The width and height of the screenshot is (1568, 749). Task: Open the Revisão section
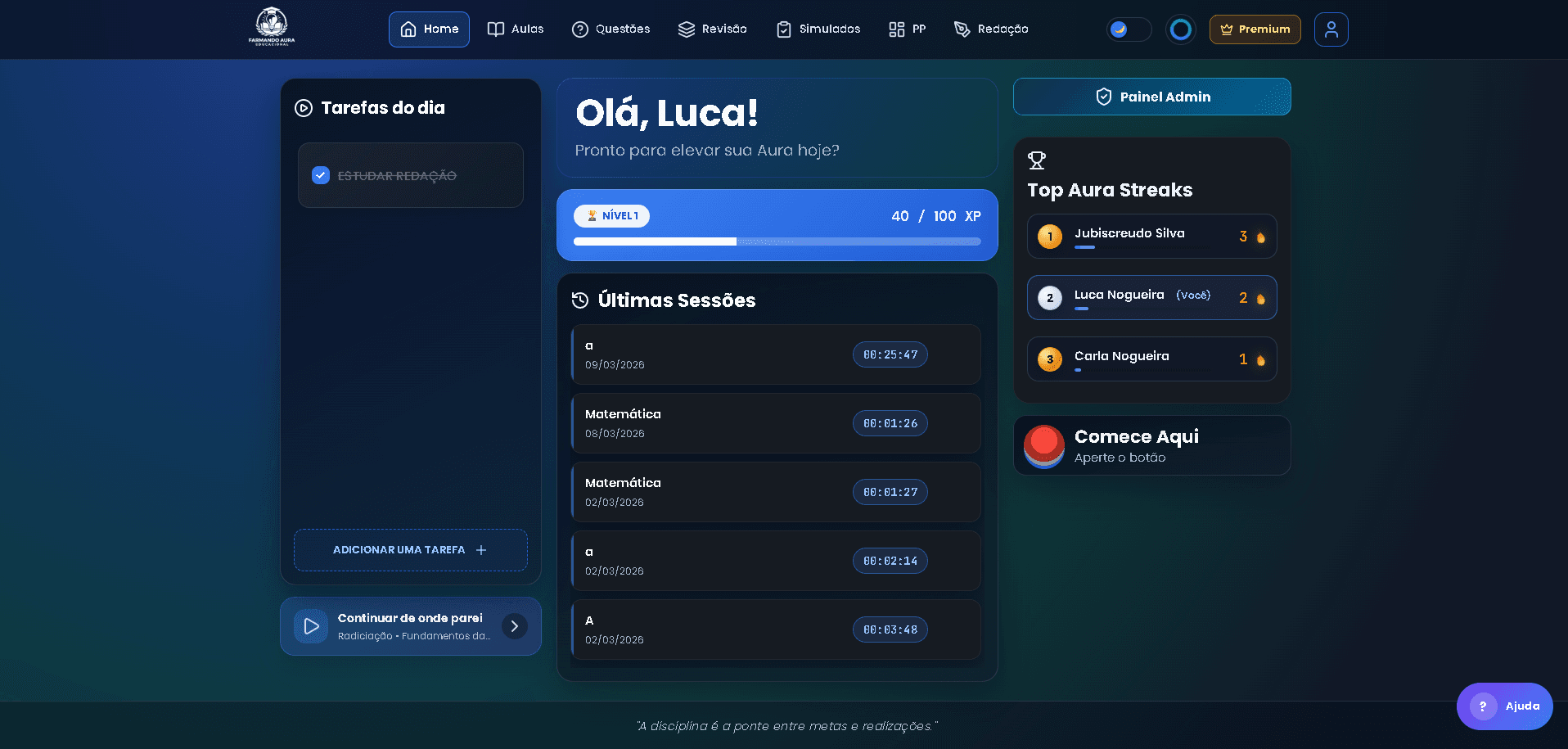pos(712,29)
